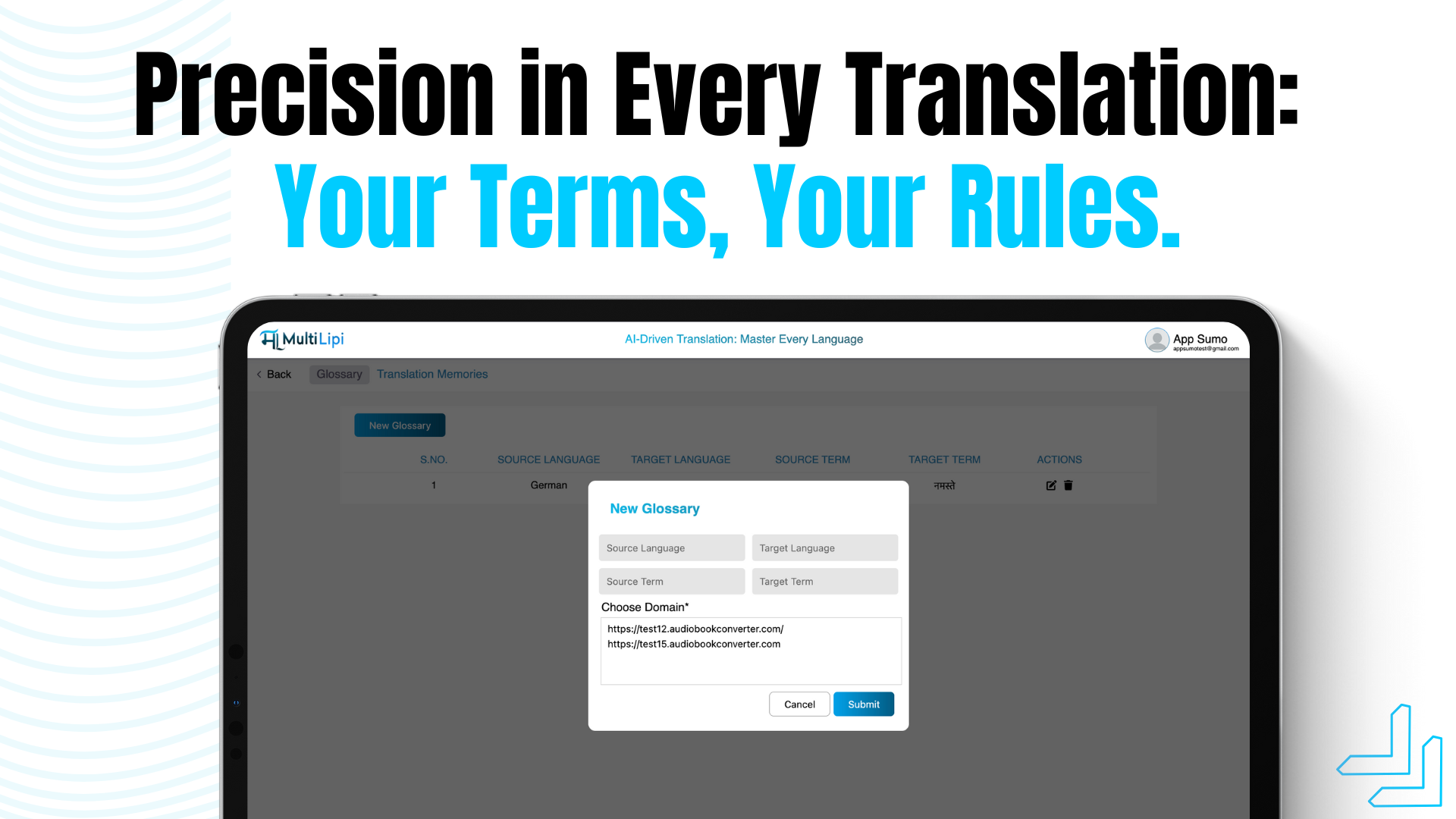1456x819 pixels.
Task: Click the user avatar App Sumo icon
Action: tap(1155, 340)
